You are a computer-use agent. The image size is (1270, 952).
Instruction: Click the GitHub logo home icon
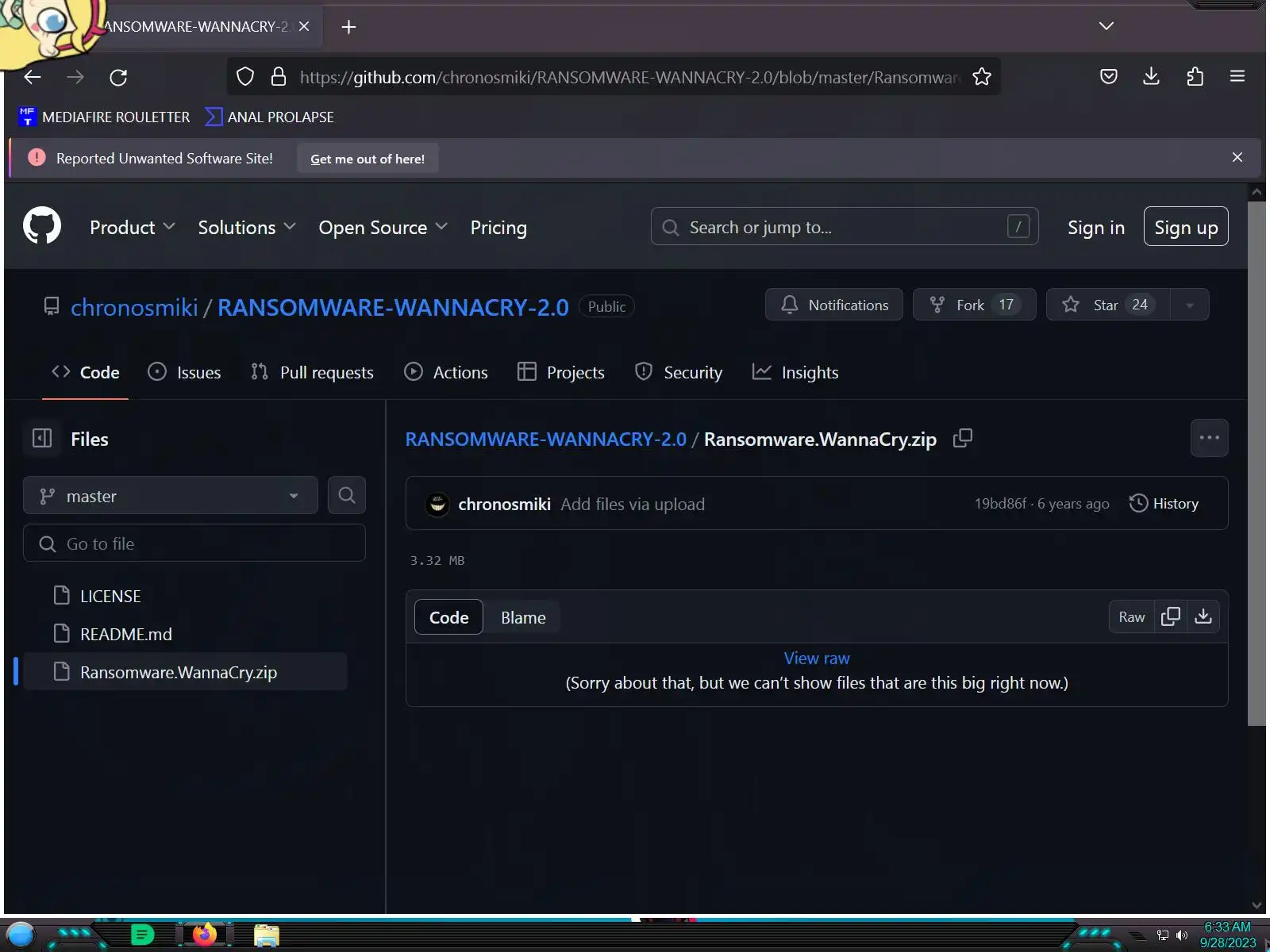42,226
